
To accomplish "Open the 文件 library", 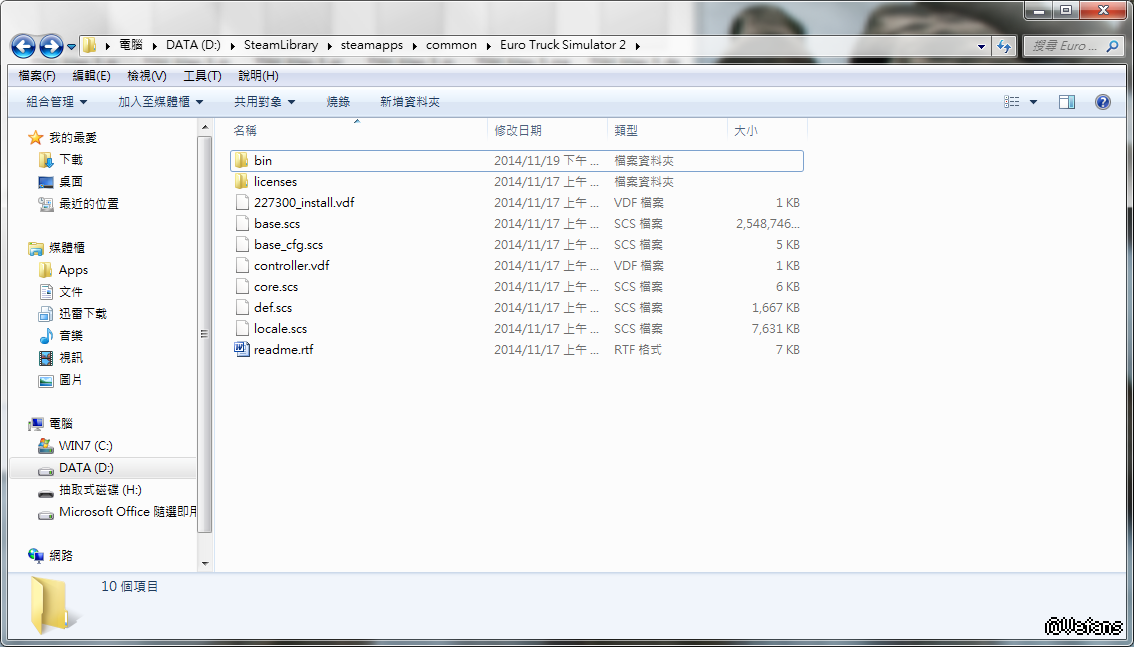I will tap(71, 292).
